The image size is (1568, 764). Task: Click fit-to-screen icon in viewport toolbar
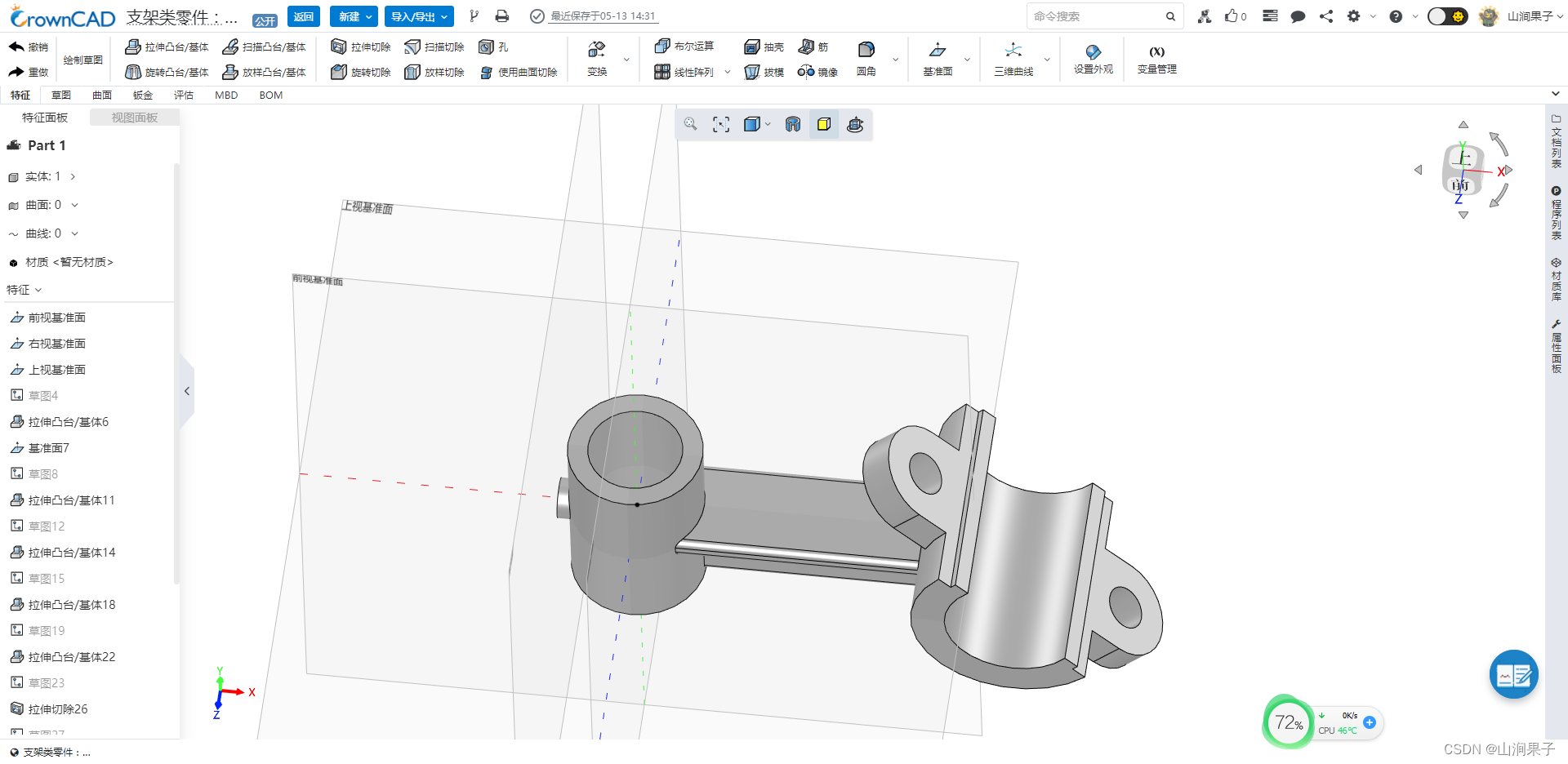[x=721, y=124]
